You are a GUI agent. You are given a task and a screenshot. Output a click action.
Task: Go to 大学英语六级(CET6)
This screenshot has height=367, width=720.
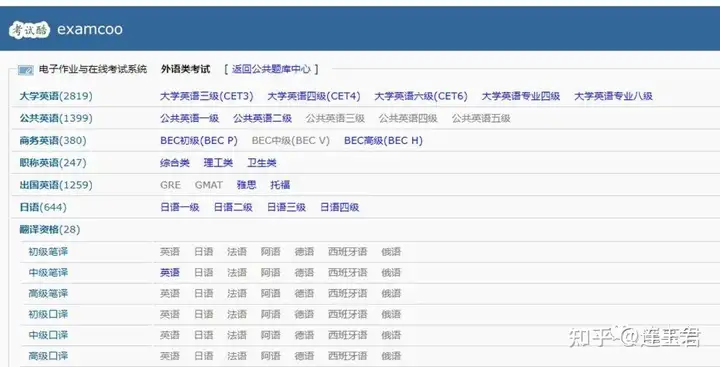pos(421,96)
